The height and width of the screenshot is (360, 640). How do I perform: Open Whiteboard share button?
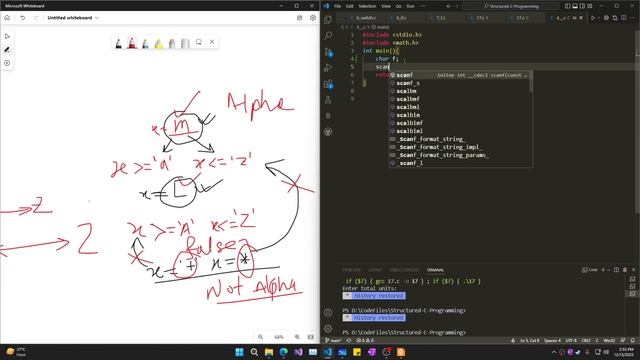tap(300, 18)
